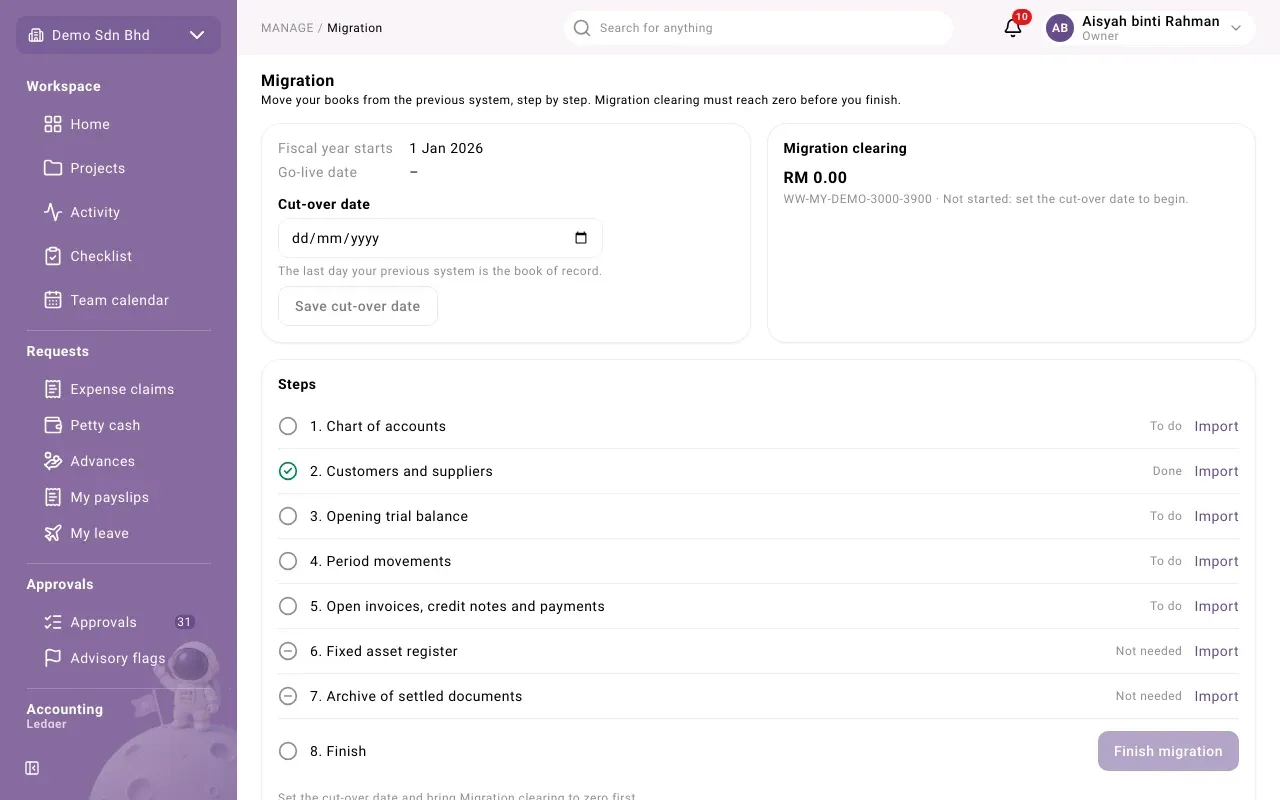Click the My leave plane icon
1280x800 pixels.
53,533
